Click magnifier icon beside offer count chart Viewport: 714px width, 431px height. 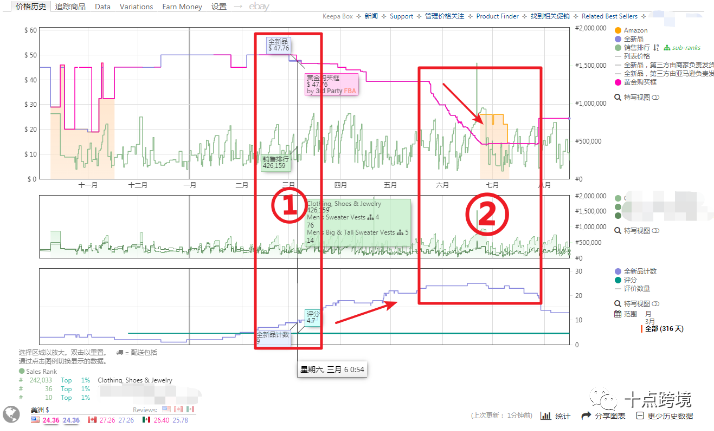pos(617,304)
